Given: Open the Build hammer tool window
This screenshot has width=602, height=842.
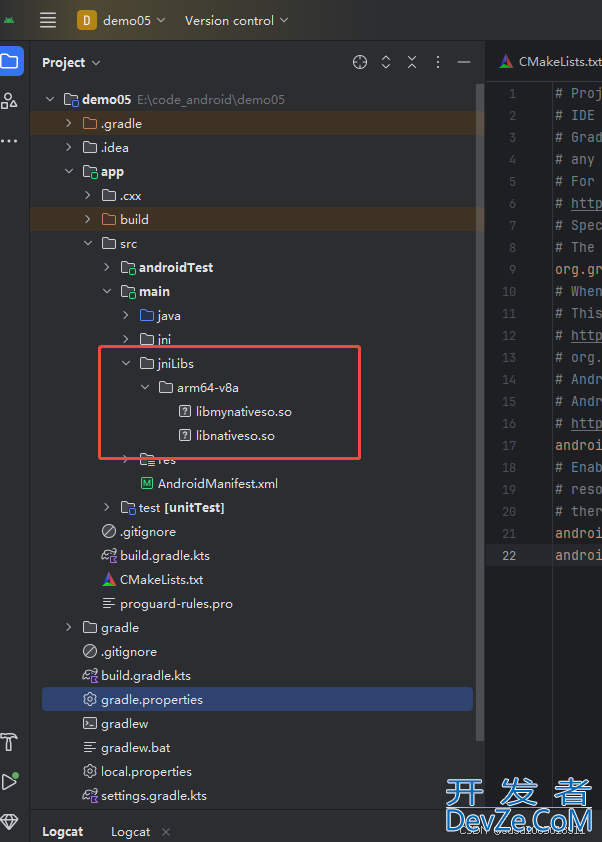Looking at the screenshot, I should click(9, 742).
